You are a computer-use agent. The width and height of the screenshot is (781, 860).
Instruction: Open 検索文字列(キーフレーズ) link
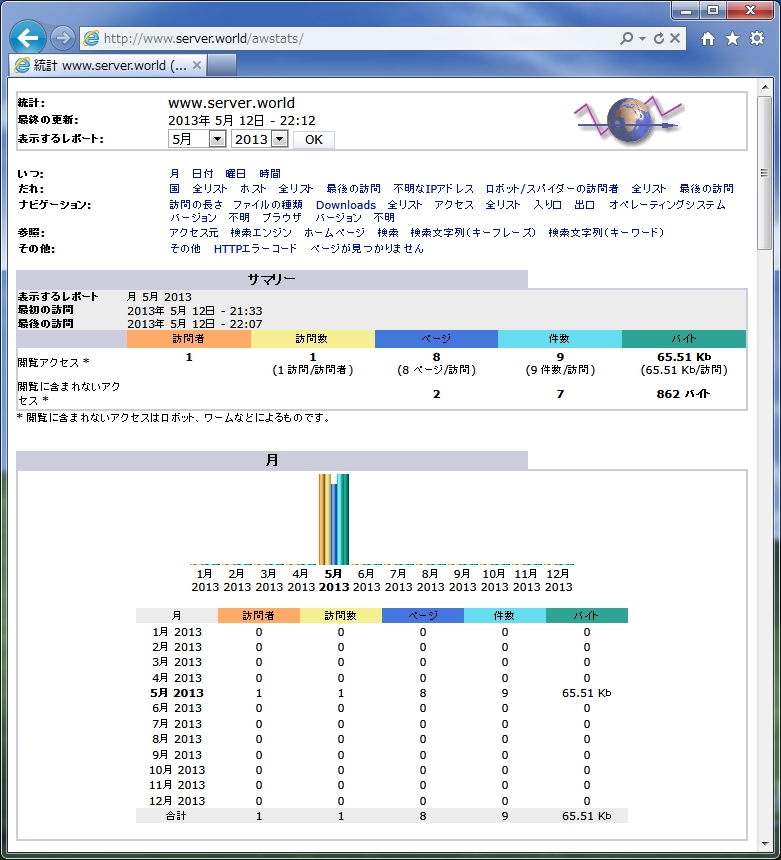coord(473,233)
